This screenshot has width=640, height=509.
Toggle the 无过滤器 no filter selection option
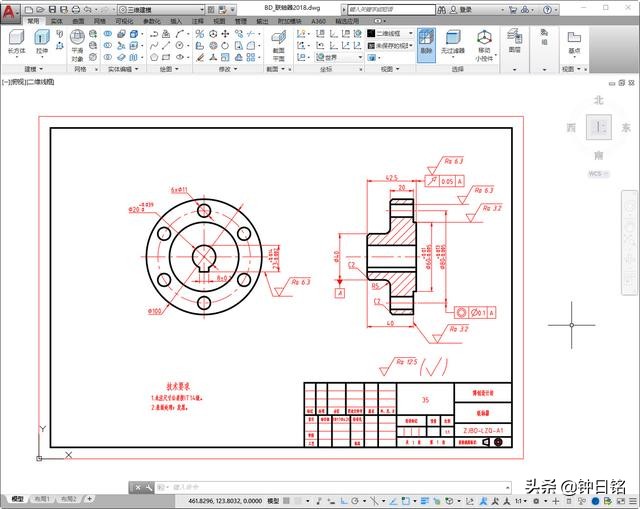point(453,43)
